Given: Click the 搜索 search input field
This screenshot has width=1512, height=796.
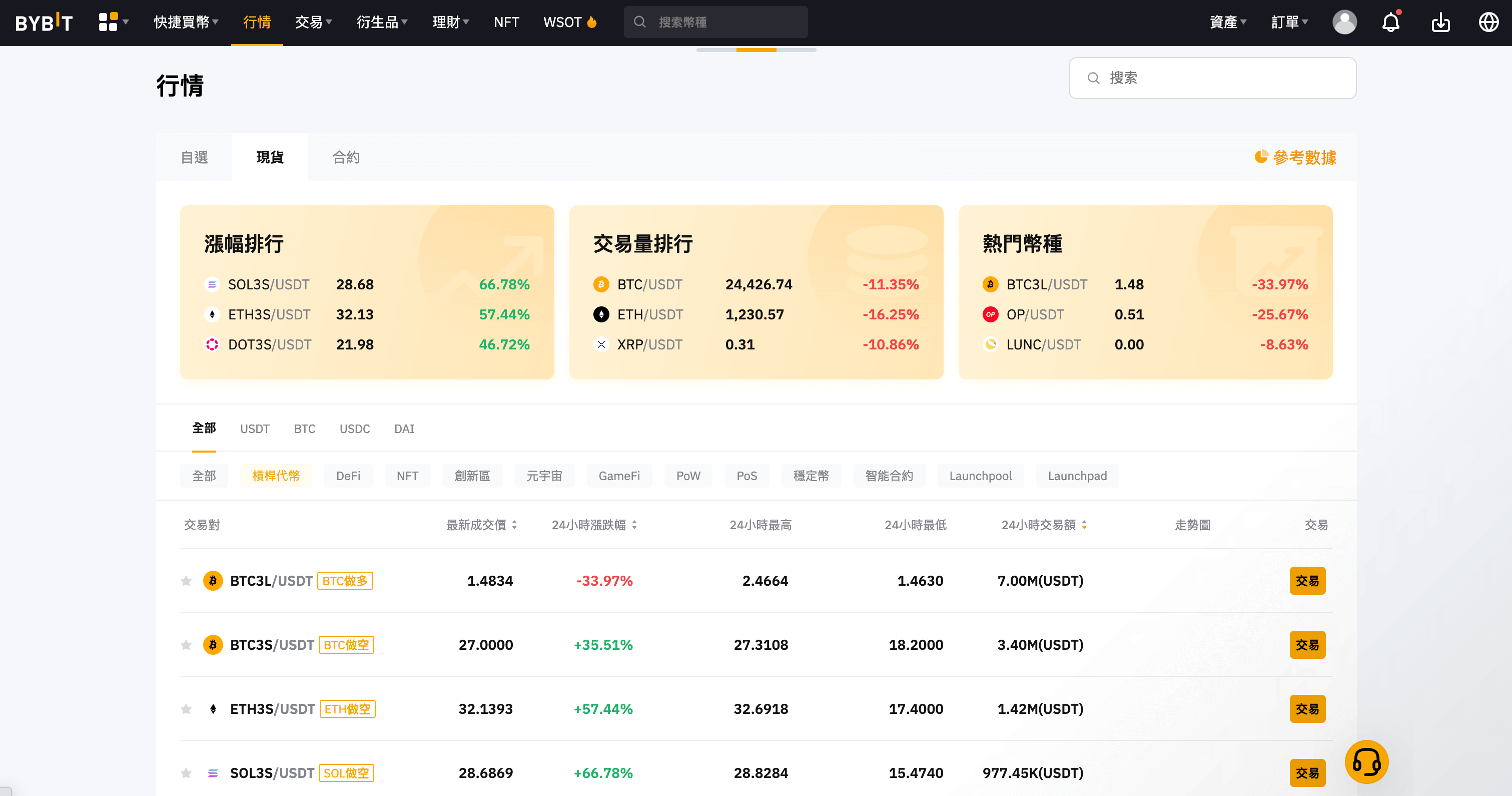Looking at the screenshot, I should click(x=1212, y=78).
